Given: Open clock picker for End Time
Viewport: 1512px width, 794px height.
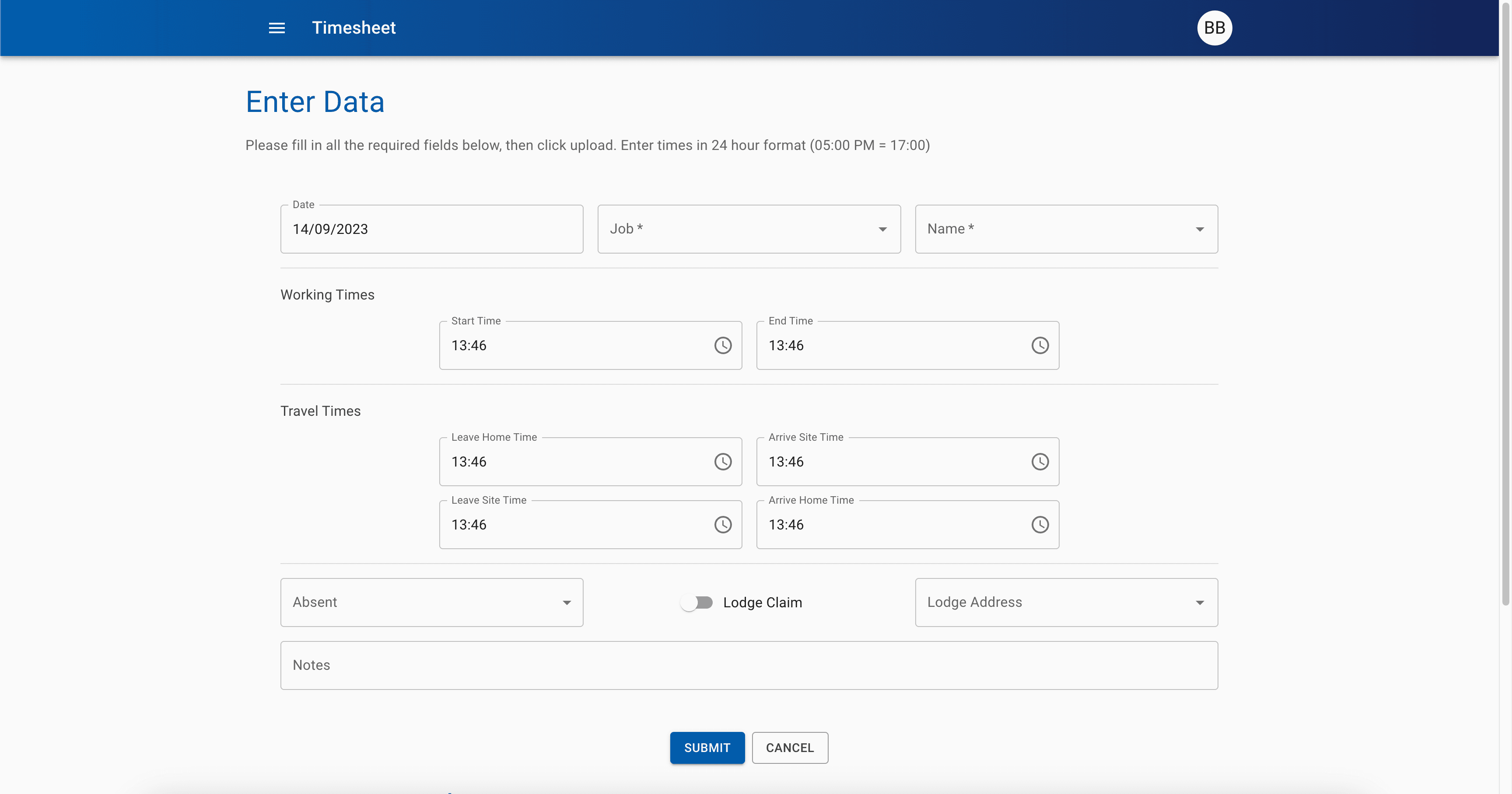Looking at the screenshot, I should (x=1039, y=345).
